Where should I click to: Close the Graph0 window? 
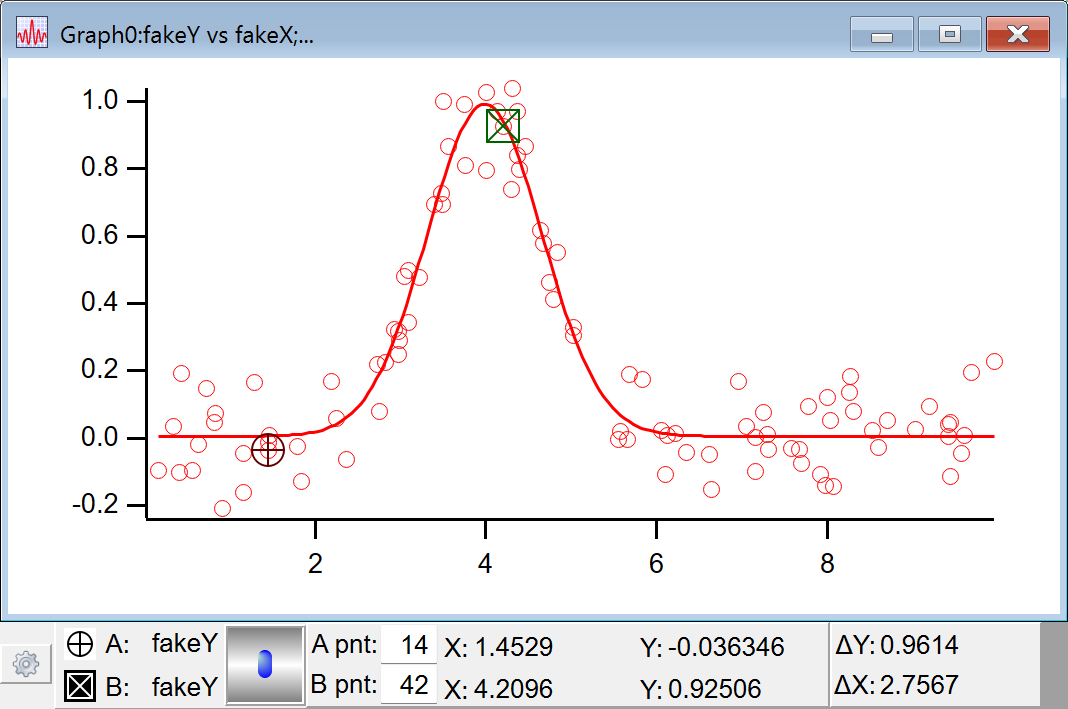(x=1017, y=35)
